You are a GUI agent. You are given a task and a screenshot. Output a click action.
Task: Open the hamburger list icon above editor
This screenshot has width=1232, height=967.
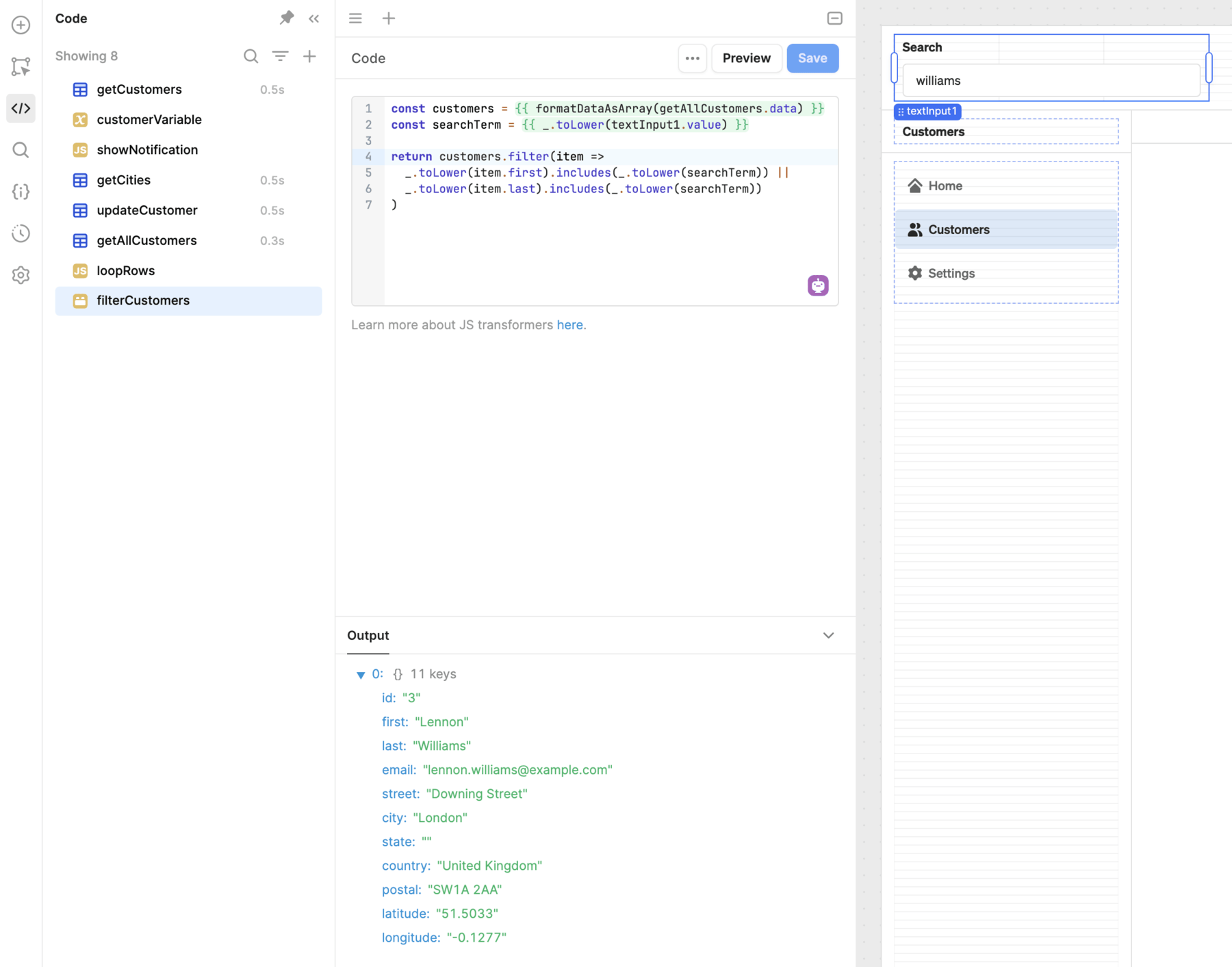click(355, 18)
